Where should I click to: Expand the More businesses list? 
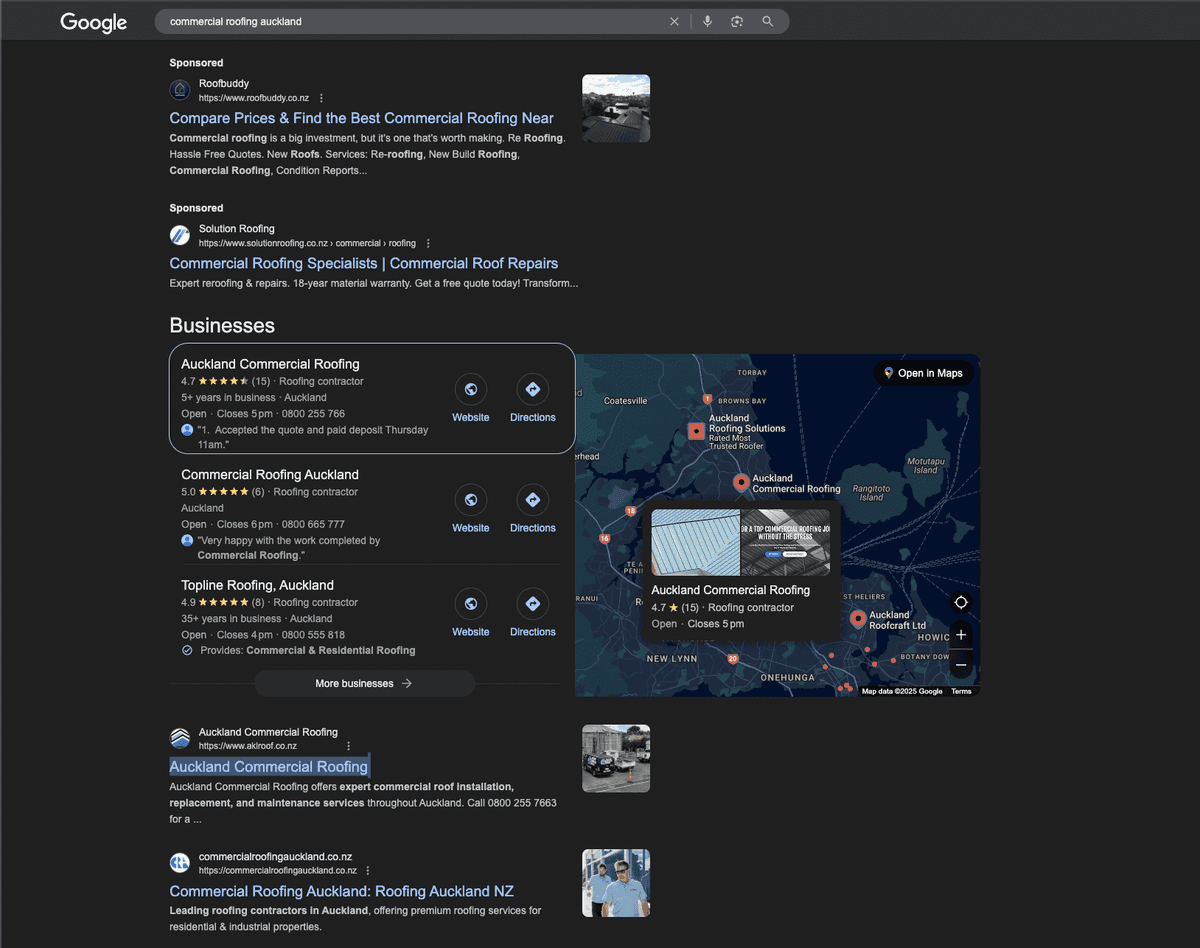tap(364, 683)
